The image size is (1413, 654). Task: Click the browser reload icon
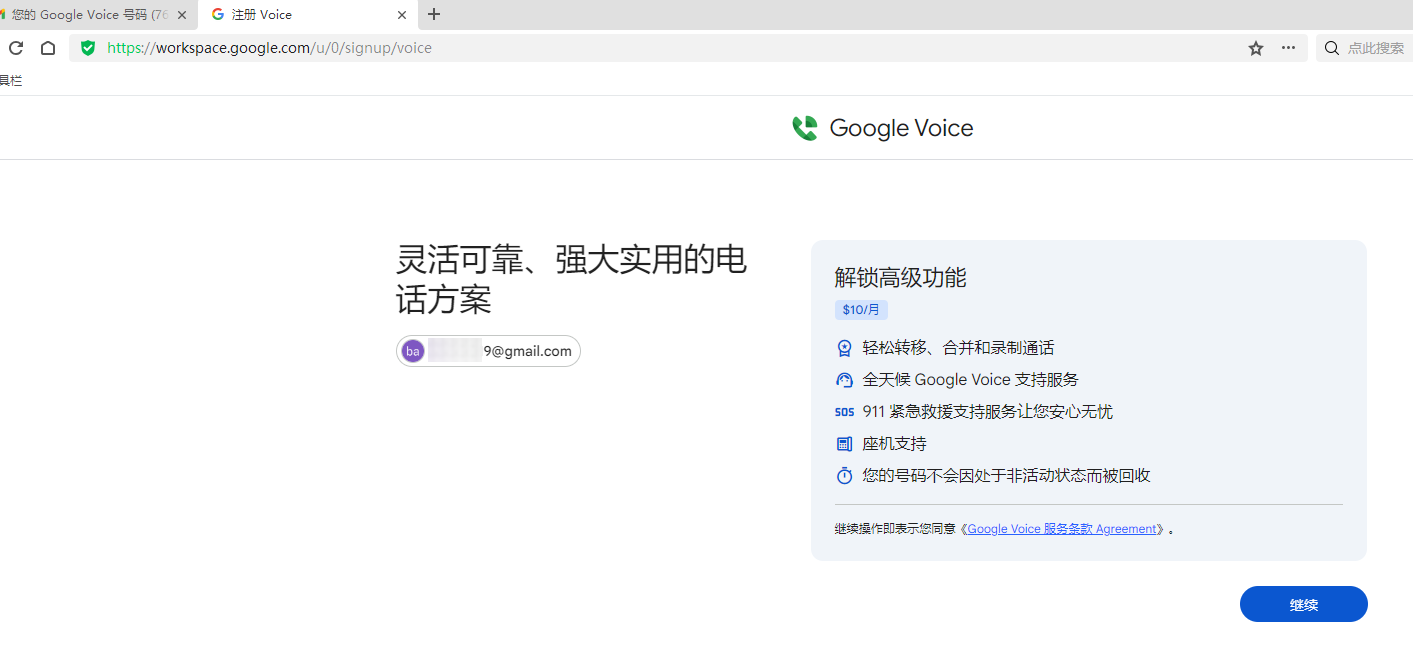tap(16, 48)
